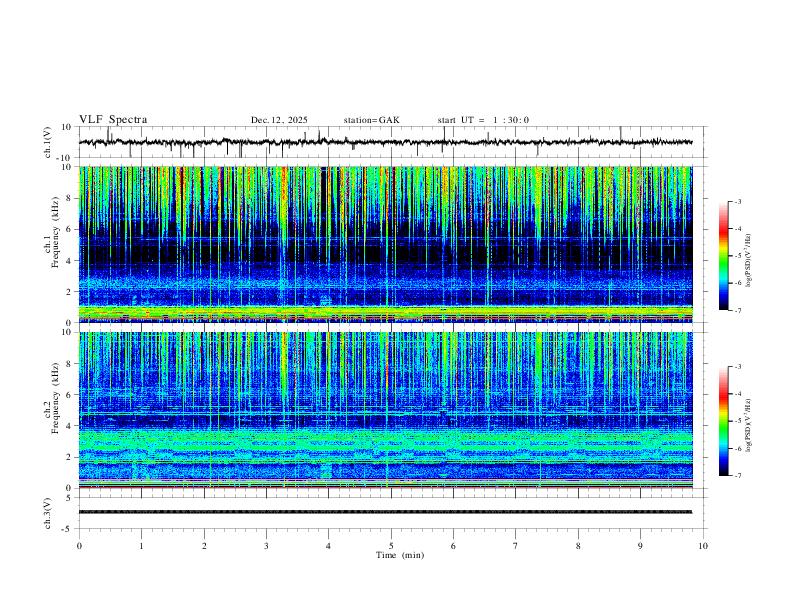Click the 'station=GAK' label
792x612 pixels.
pos(372,120)
